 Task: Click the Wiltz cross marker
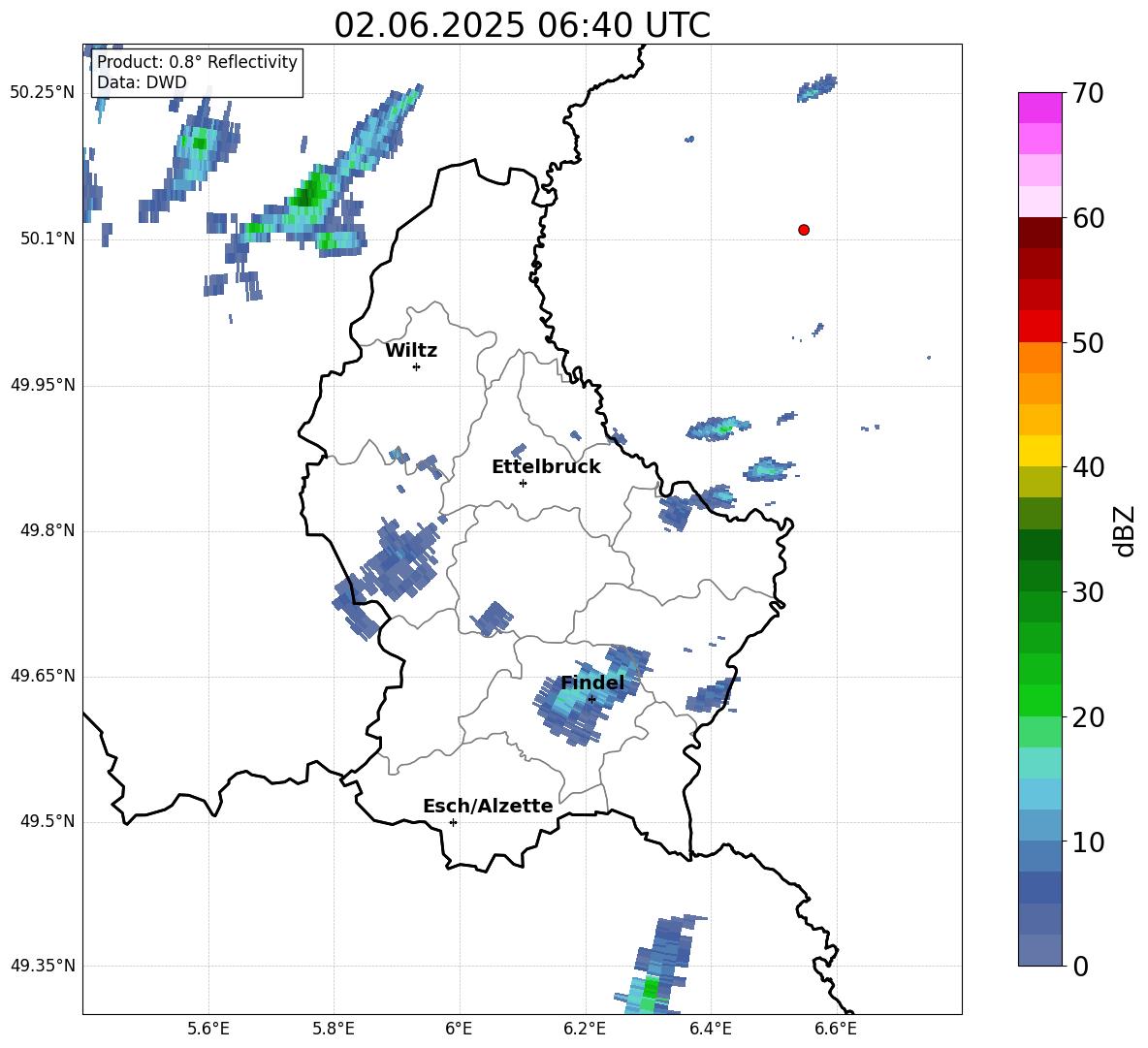tap(417, 366)
